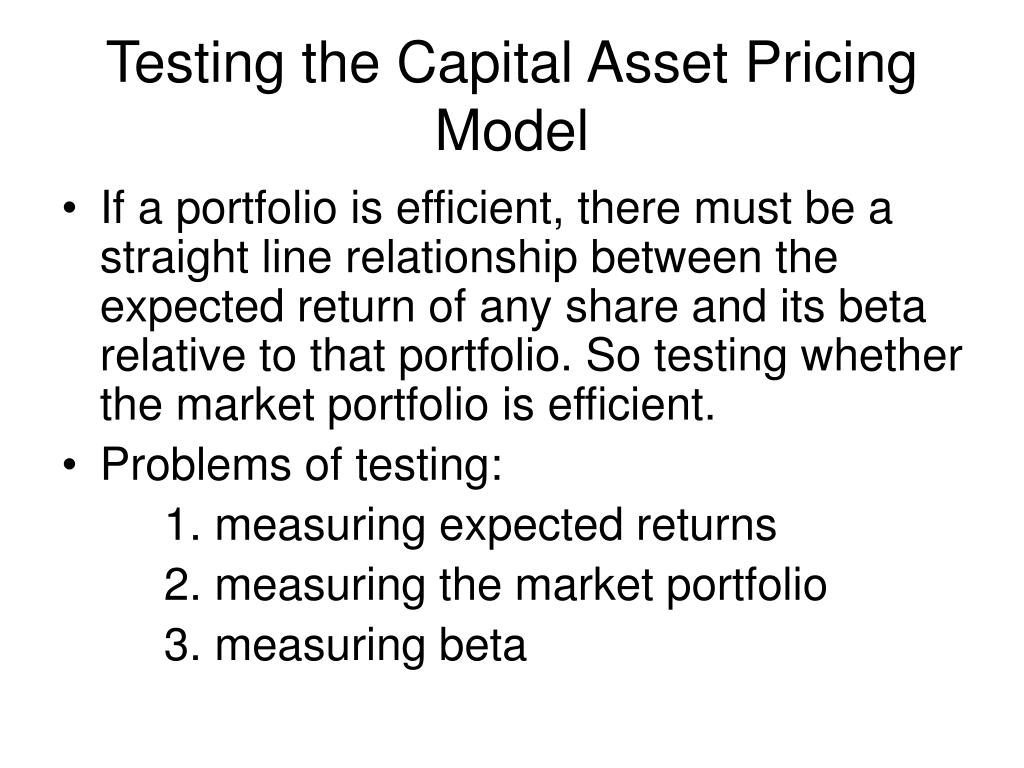Click the number '3.' in the list
Image resolution: width=1024 pixels, height=768 pixels.
coord(182,645)
